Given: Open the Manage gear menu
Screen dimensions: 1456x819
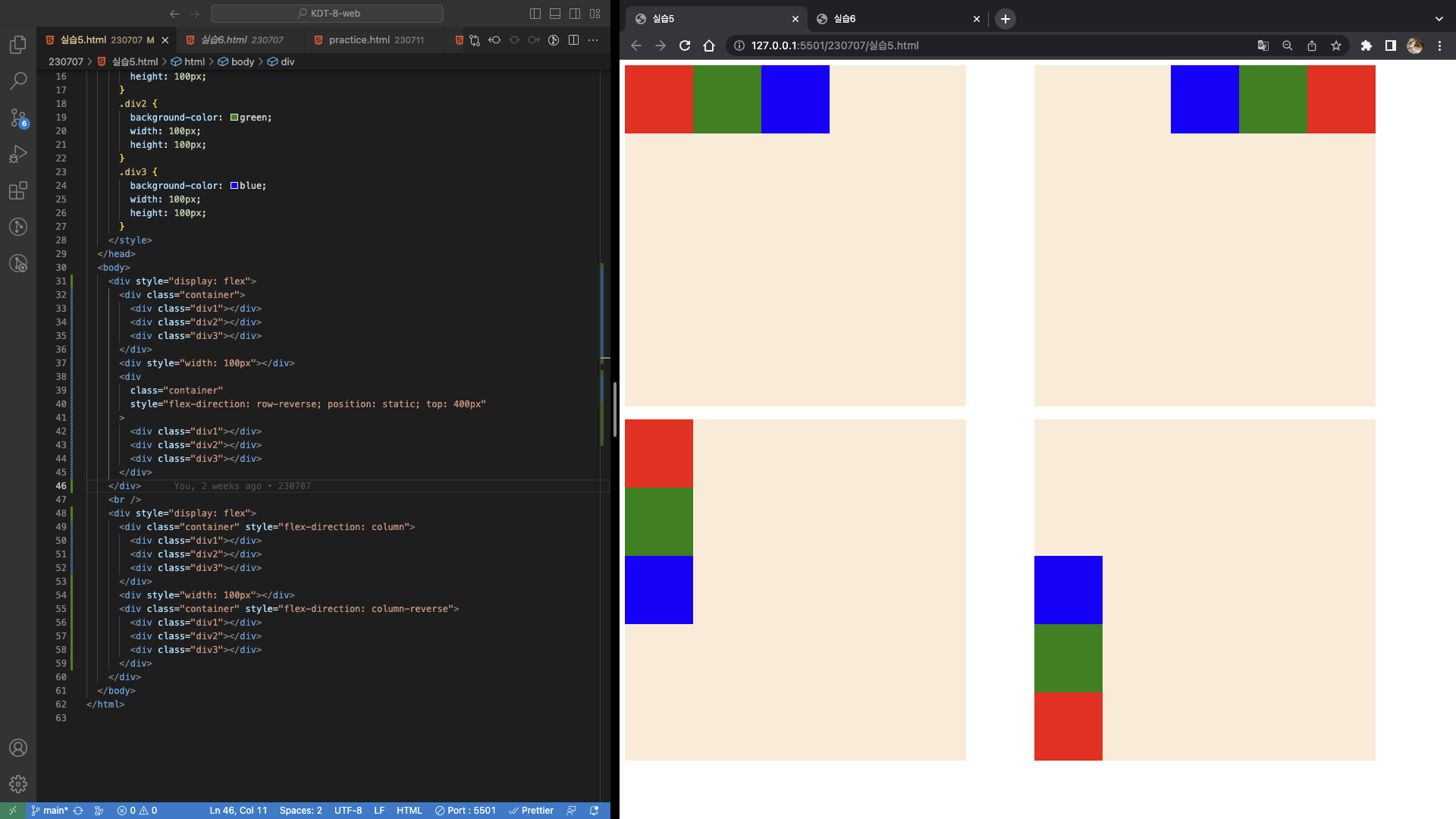Looking at the screenshot, I should (18, 784).
